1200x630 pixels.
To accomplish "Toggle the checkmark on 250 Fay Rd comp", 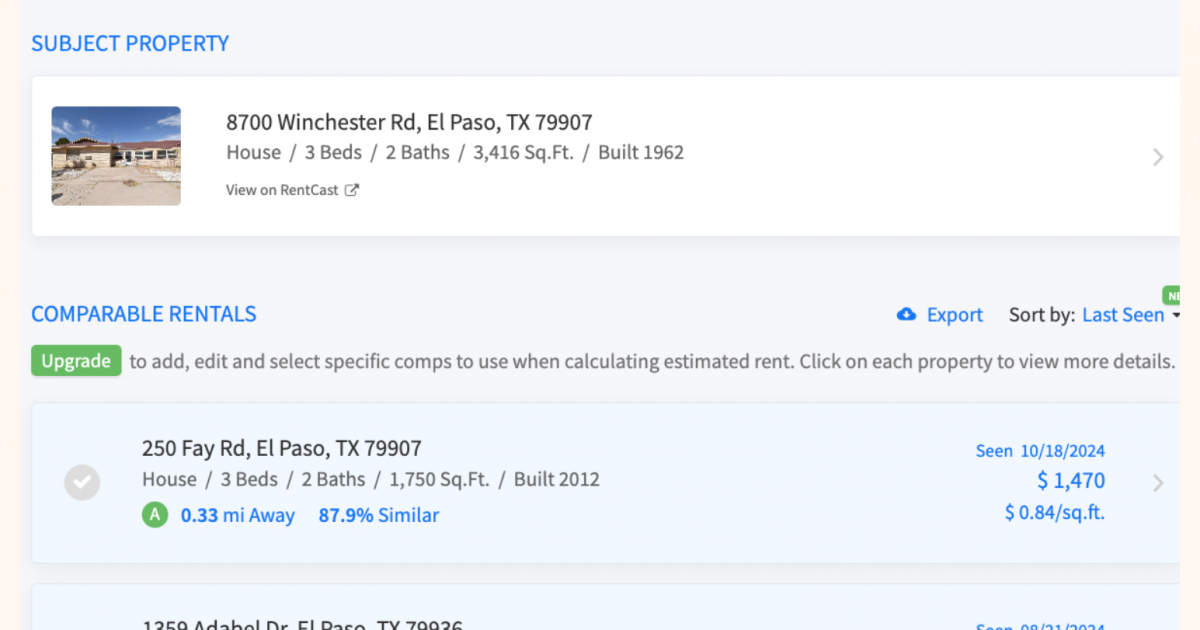I will coord(82,483).
